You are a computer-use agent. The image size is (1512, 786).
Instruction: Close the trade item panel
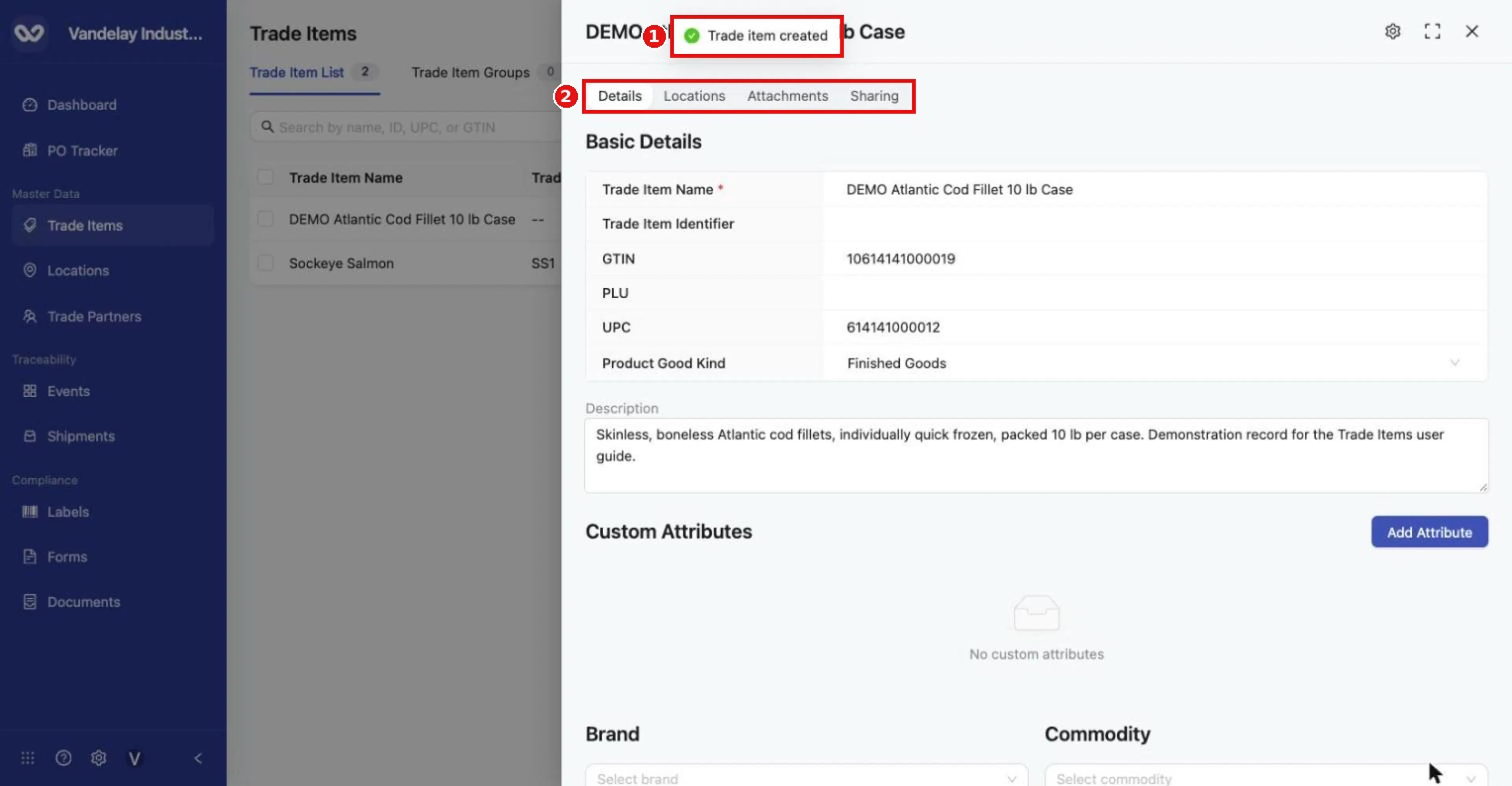1471,31
